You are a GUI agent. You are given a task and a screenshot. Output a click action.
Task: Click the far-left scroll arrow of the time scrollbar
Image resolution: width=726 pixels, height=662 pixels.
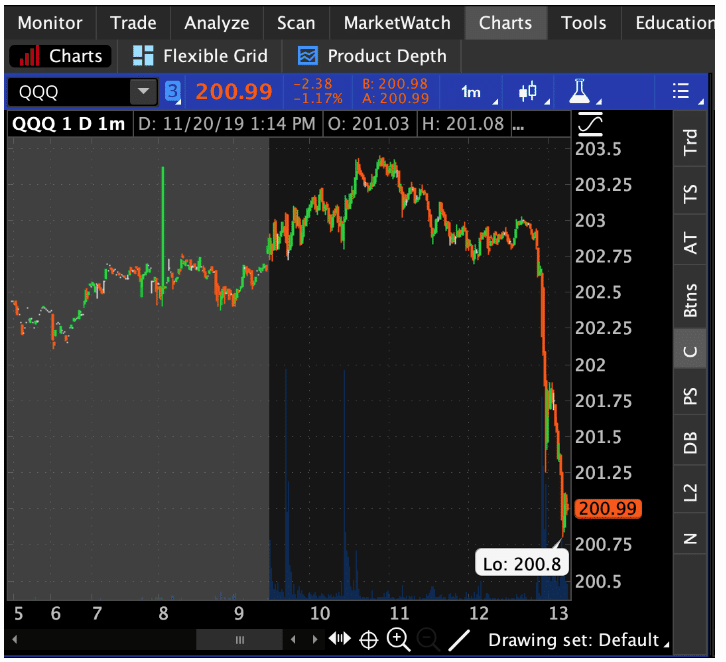[15, 639]
